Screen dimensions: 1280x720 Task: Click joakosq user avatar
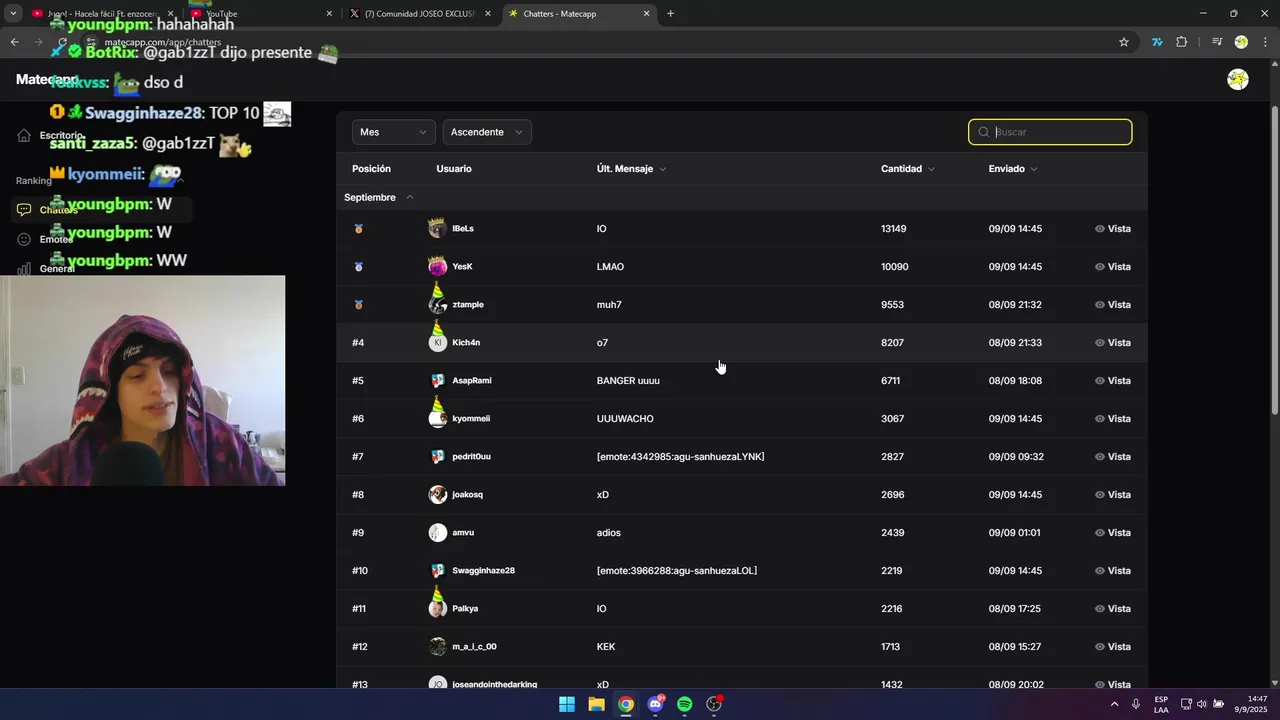(437, 495)
